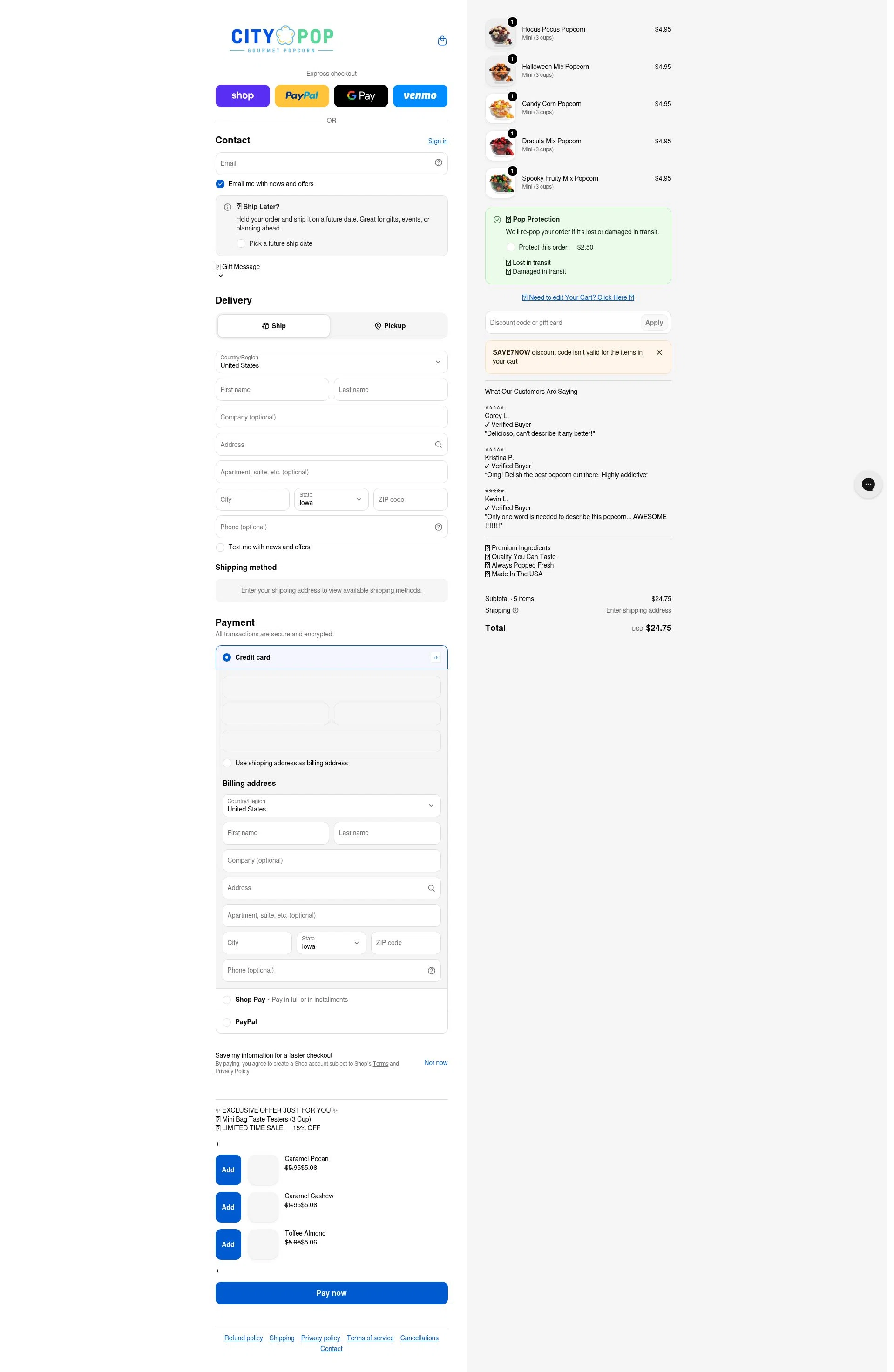Click the Sign in link
This screenshot has width=894, height=1372.
pos(438,141)
